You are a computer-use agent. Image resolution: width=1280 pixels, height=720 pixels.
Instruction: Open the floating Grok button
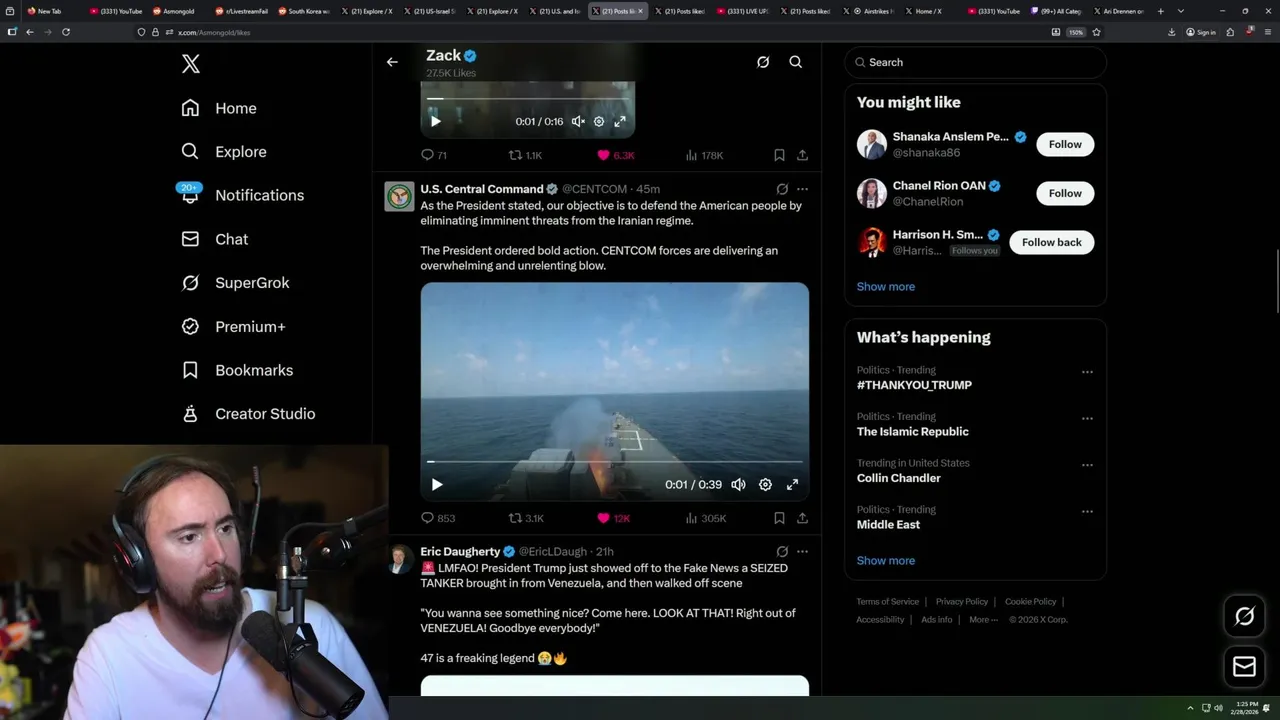pos(1244,616)
